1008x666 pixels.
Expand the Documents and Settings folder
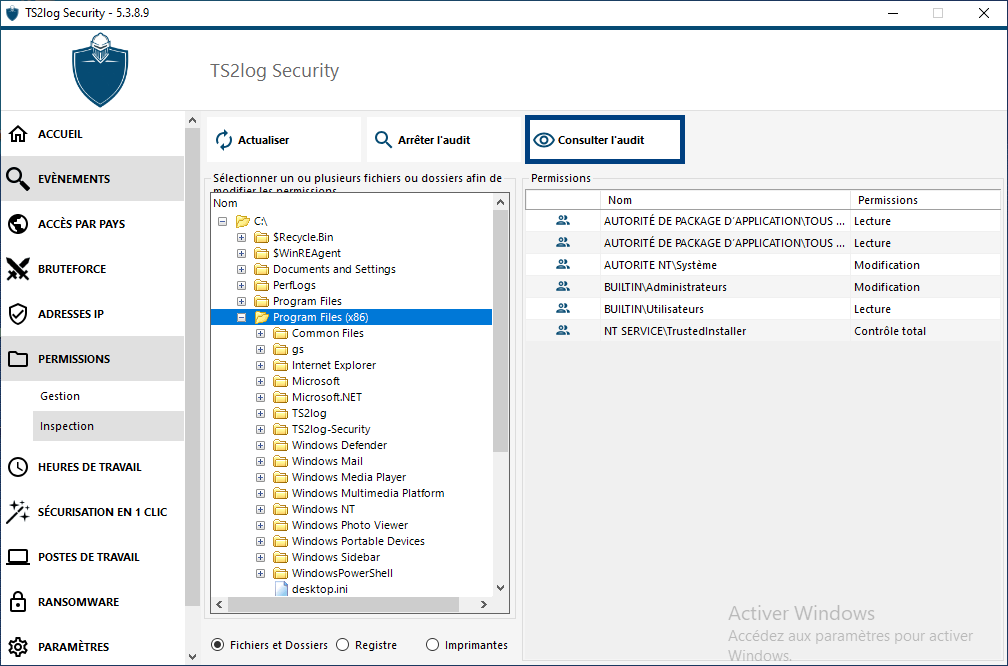tap(241, 269)
